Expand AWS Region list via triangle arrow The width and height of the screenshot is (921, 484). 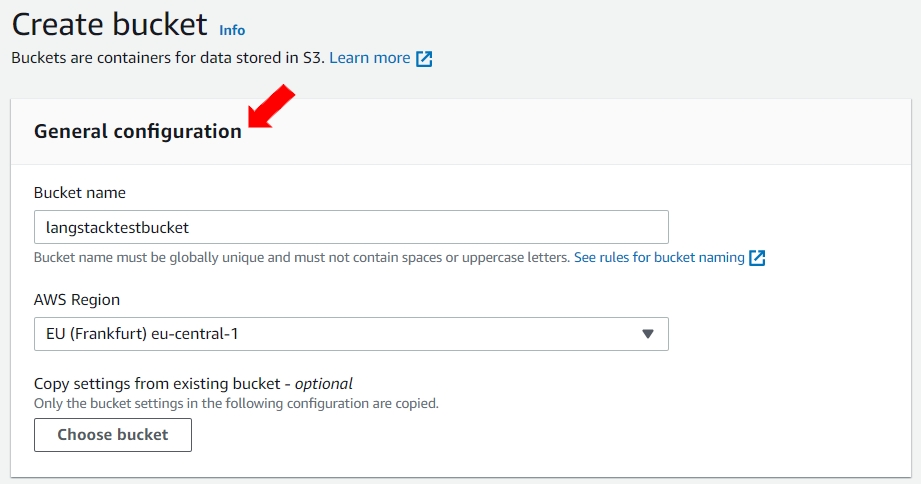tap(647, 334)
